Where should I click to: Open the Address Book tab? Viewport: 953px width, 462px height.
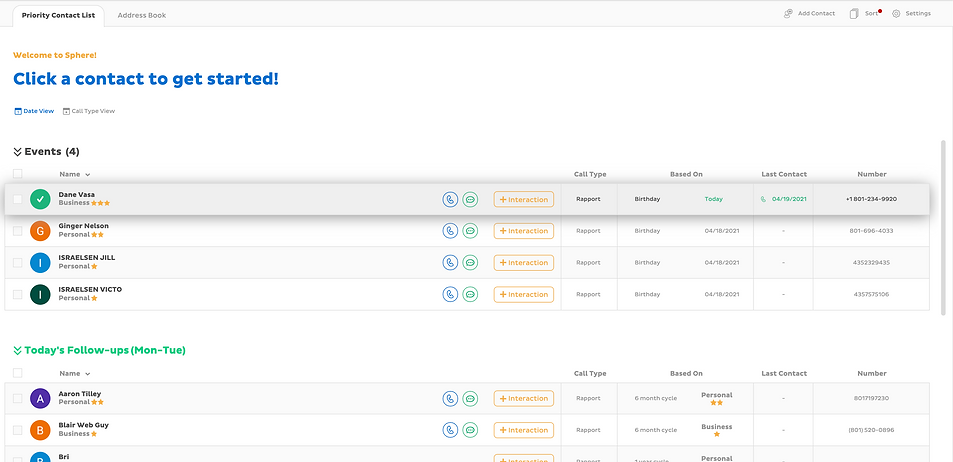142,15
